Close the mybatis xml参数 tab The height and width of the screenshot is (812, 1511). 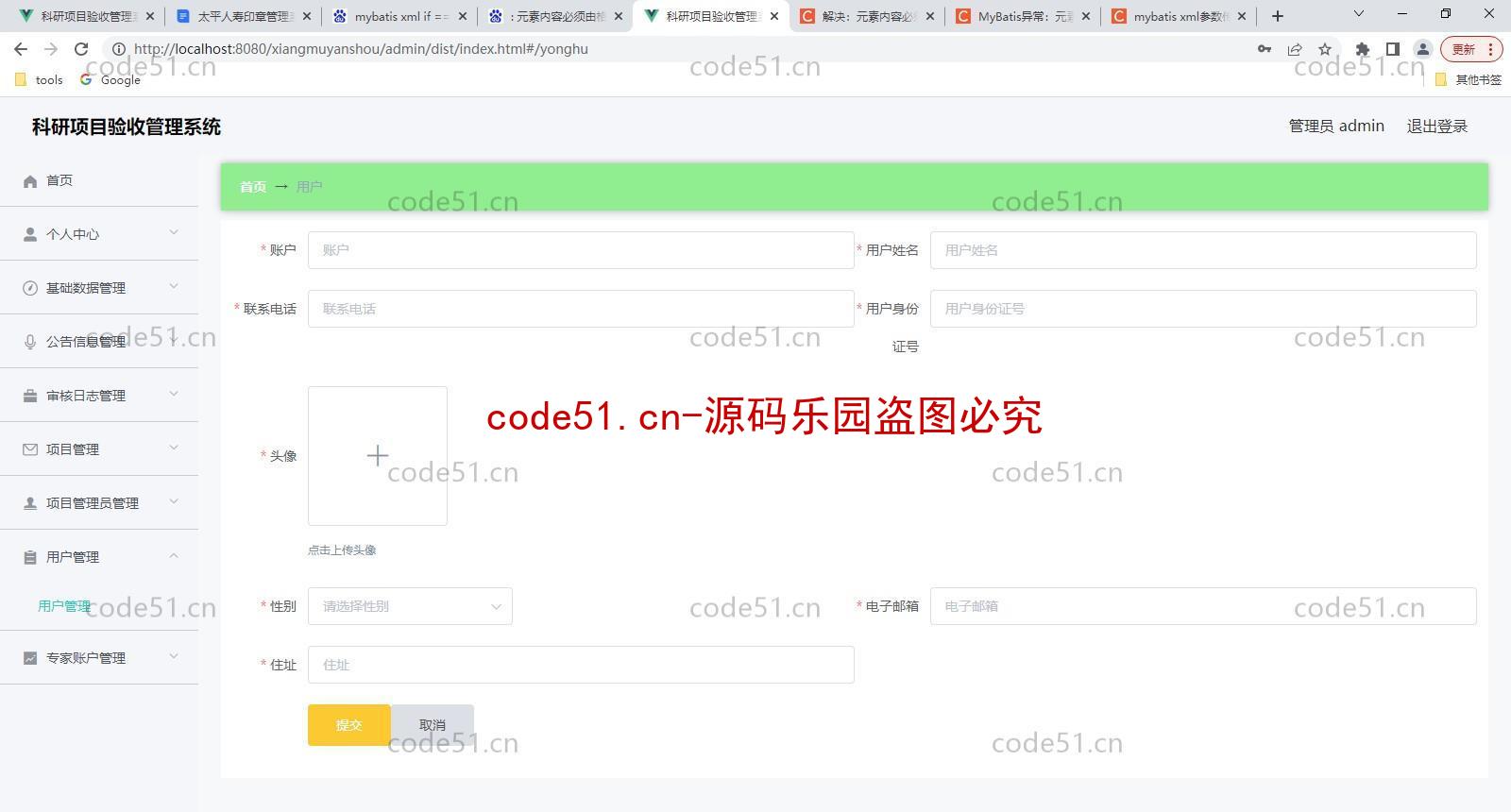(1242, 16)
